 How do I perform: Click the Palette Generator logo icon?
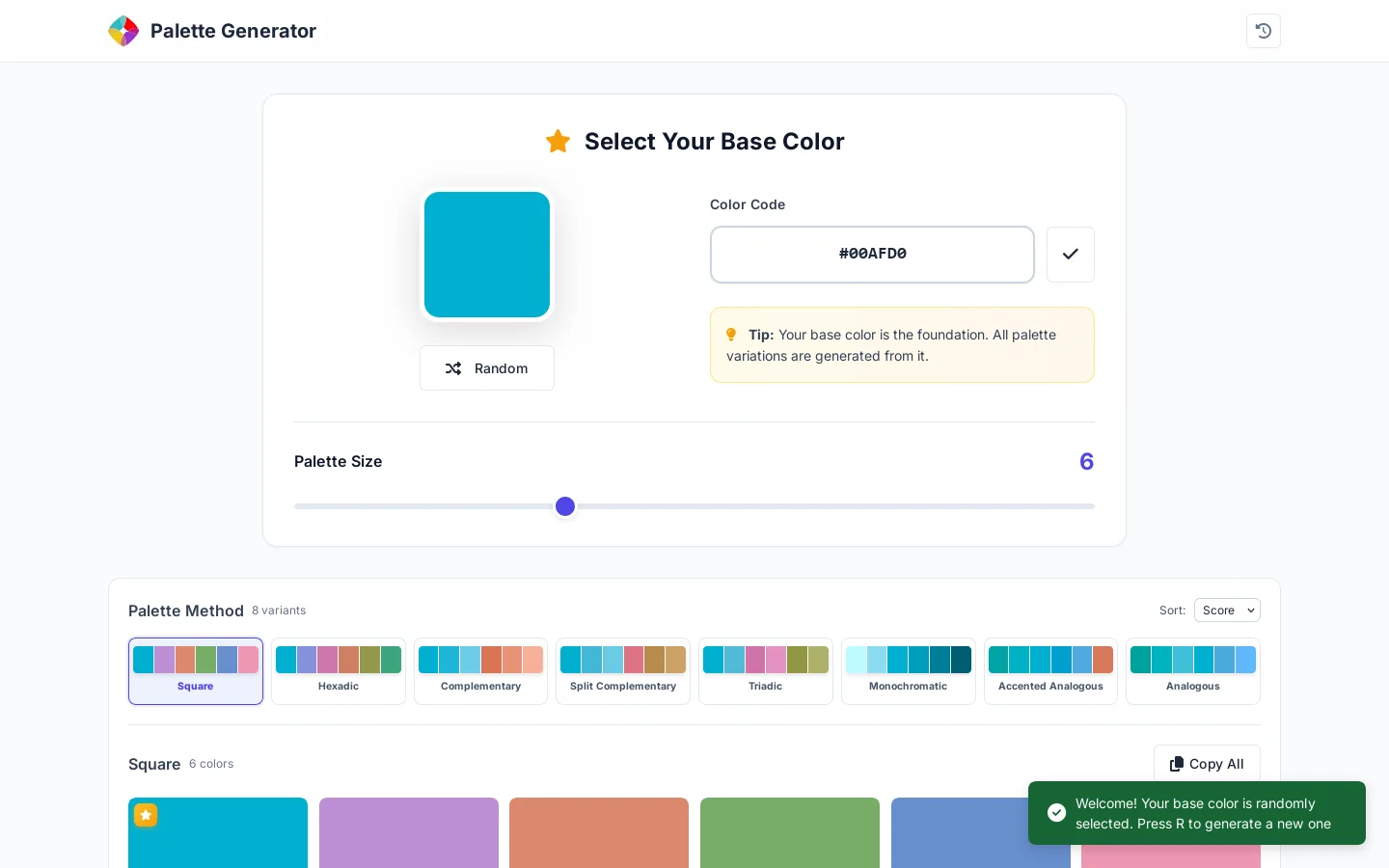[x=123, y=31]
